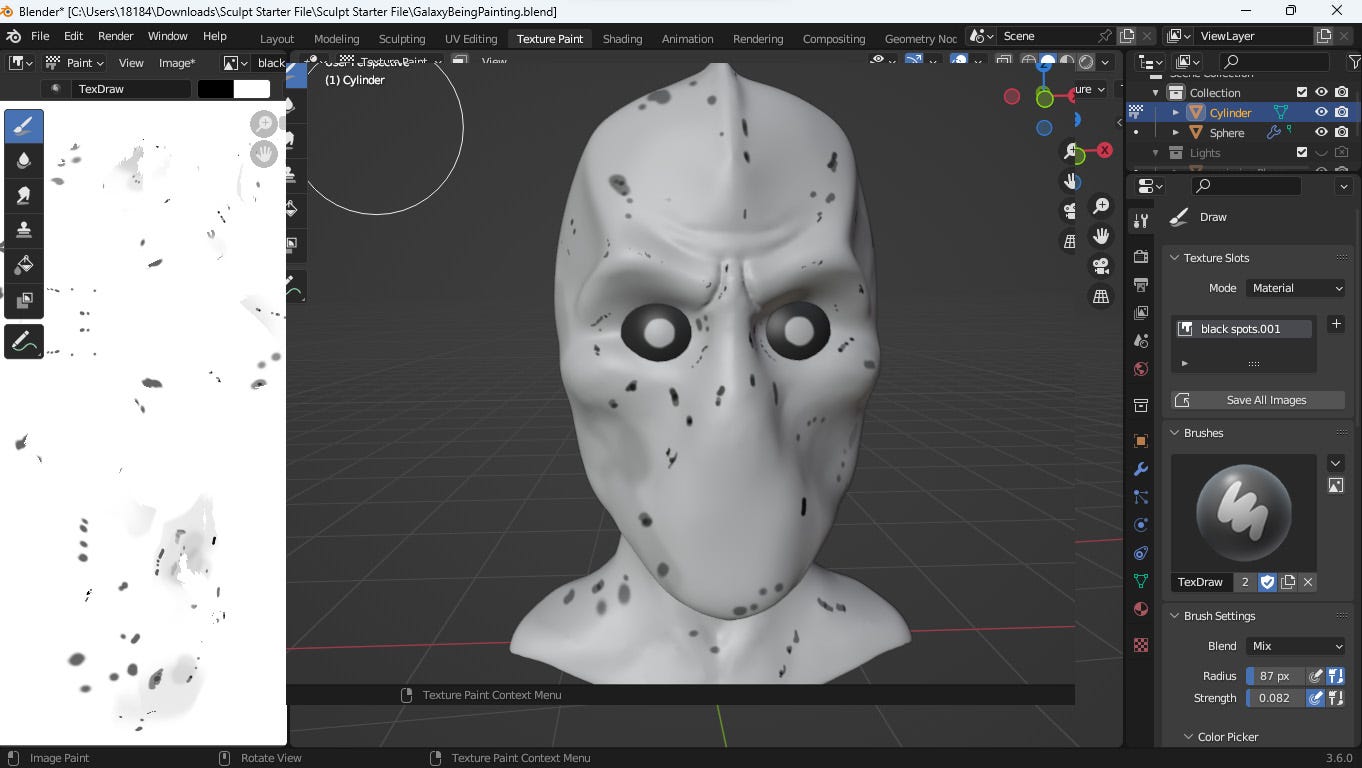This screenshot has width=1362, height=768.
Task: Open the Blend Mix dropdown
Action: coord(1297,646)
